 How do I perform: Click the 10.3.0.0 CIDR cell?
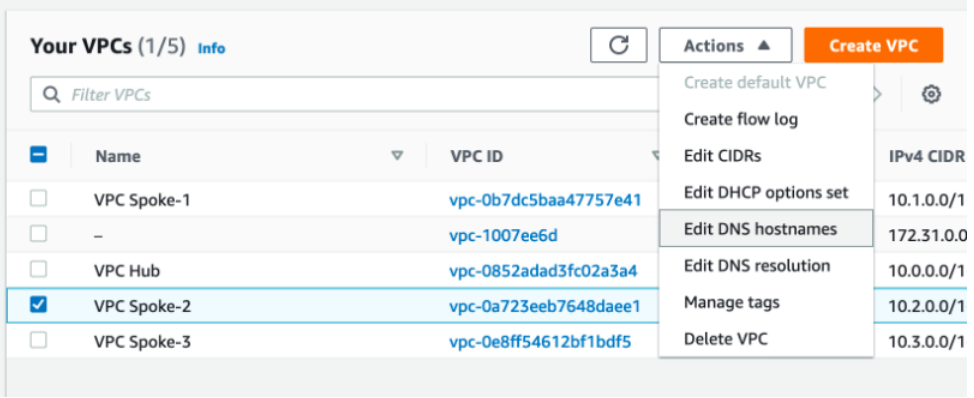pos(927,341)
